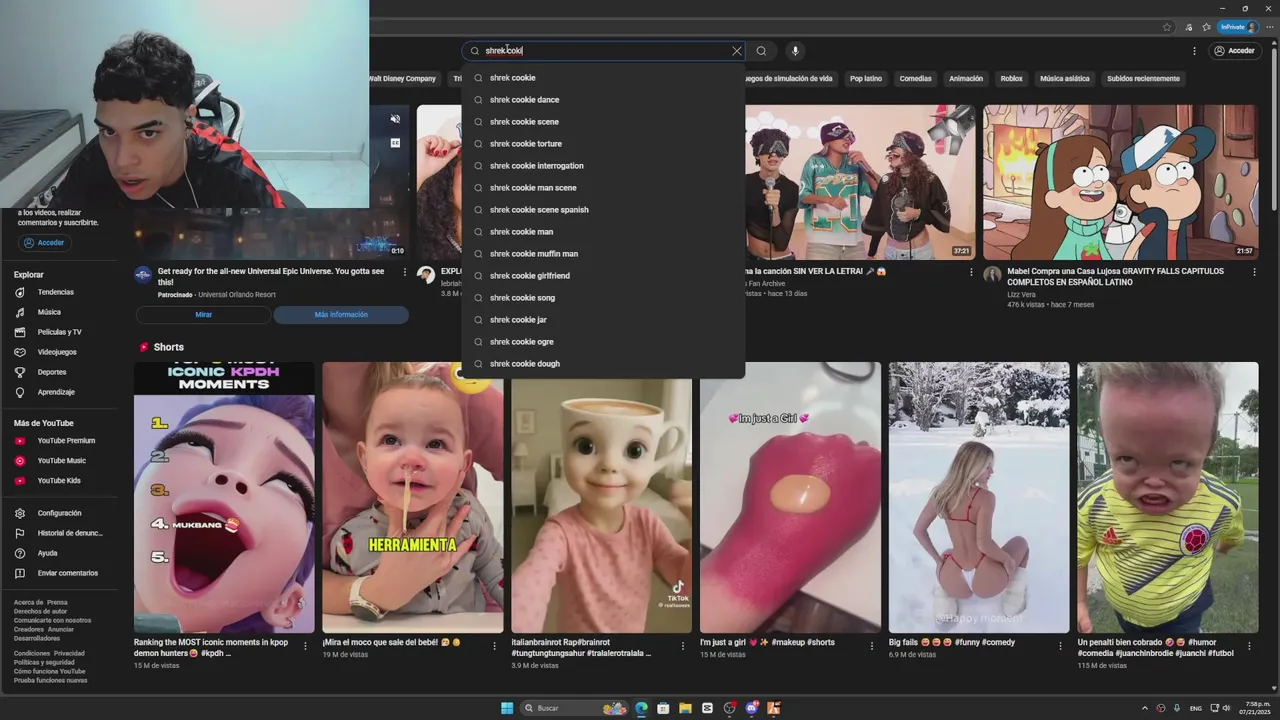
Task: Open the 'Derechos de autor' footer link
Action: coord(41,611)
